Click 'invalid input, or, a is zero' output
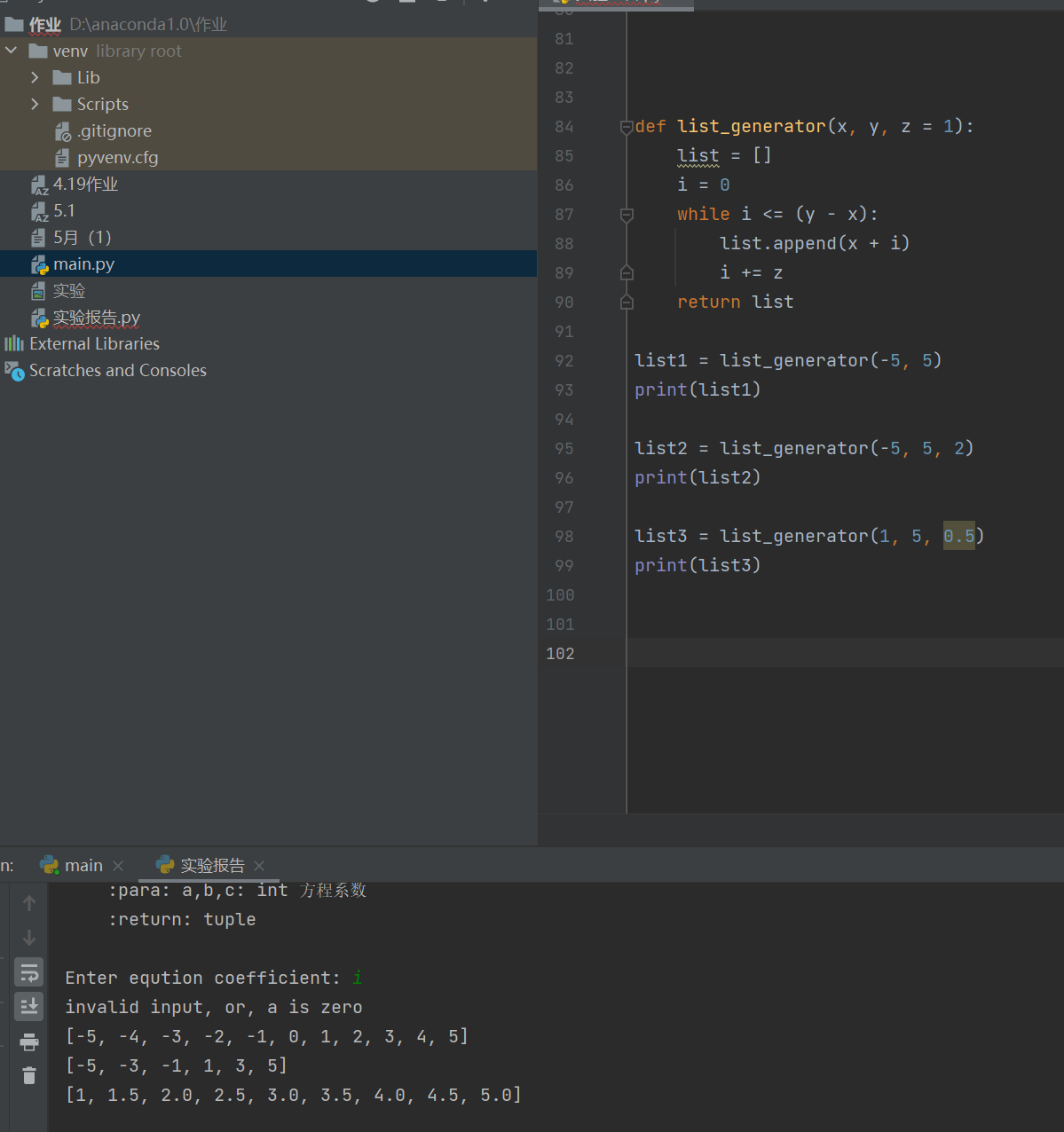The image size is (1064, 1132). click(x=214, y=1007)
